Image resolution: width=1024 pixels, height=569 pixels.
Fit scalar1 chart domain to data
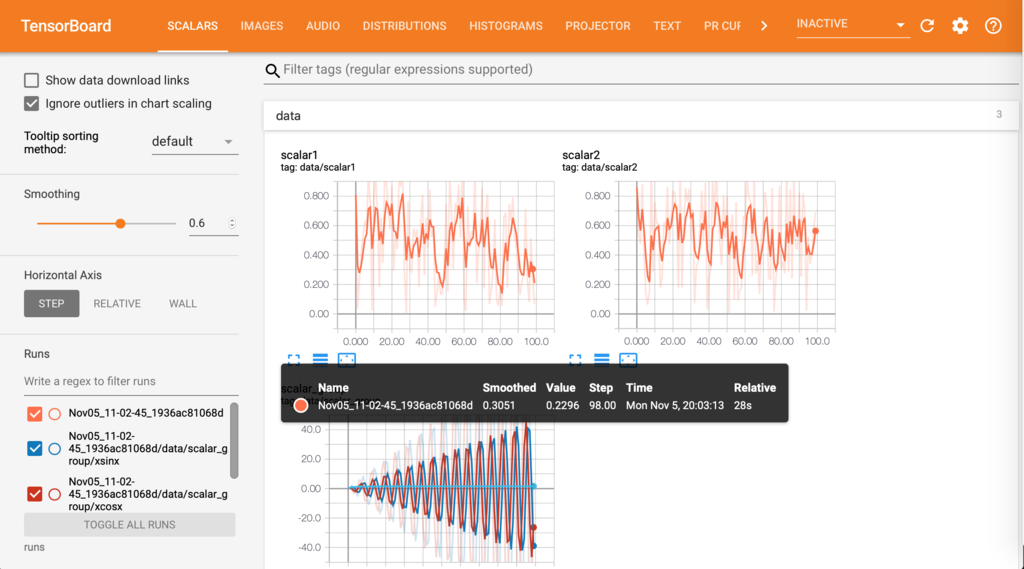tap(347, 359)
